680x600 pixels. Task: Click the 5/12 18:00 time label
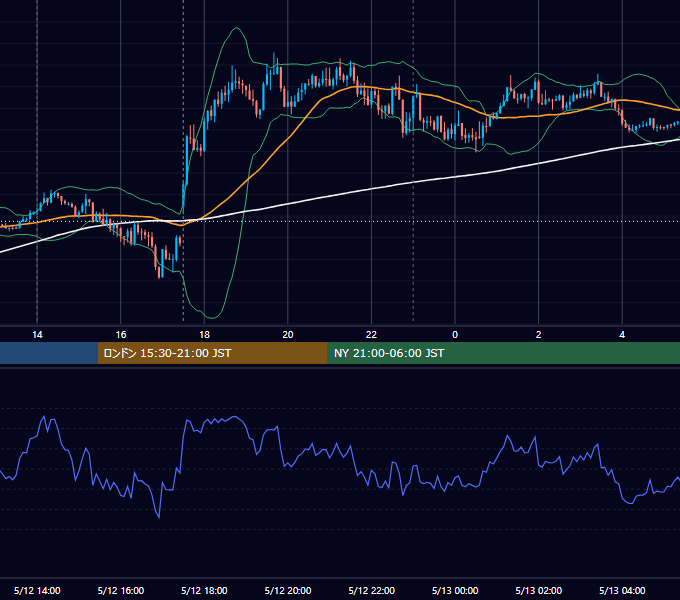coord(204,590)
